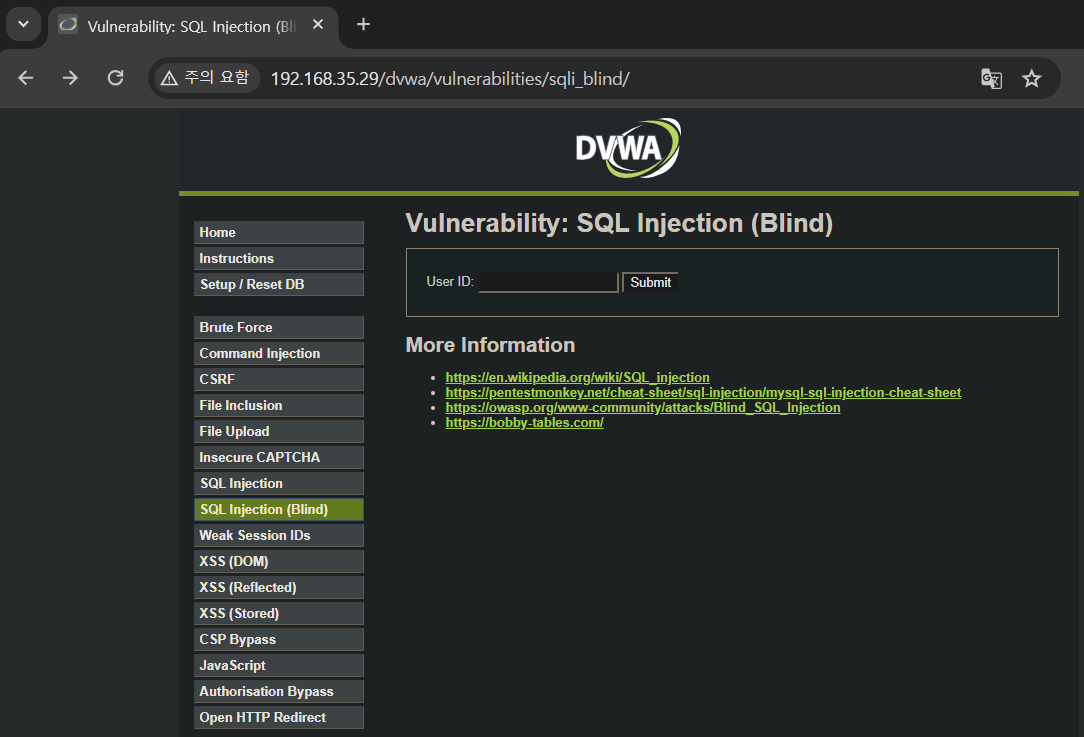Select the Vulnerability: SQL Injection browser tab
Viewport: 1084px width, 737px height.
pyautogui.click(x=191, y=26)
